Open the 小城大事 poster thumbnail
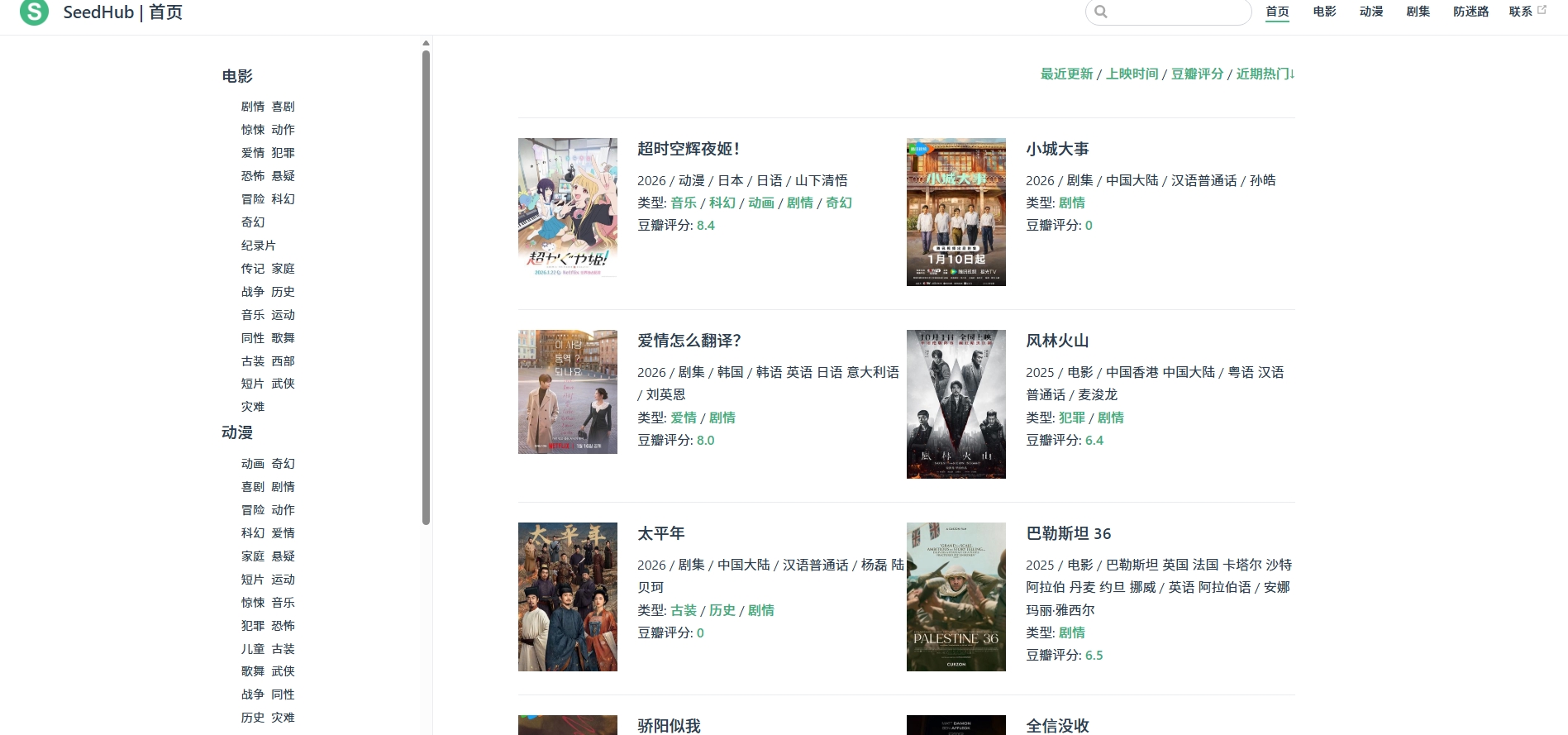This screenshot has width=1568, height=735. (956, 212)
